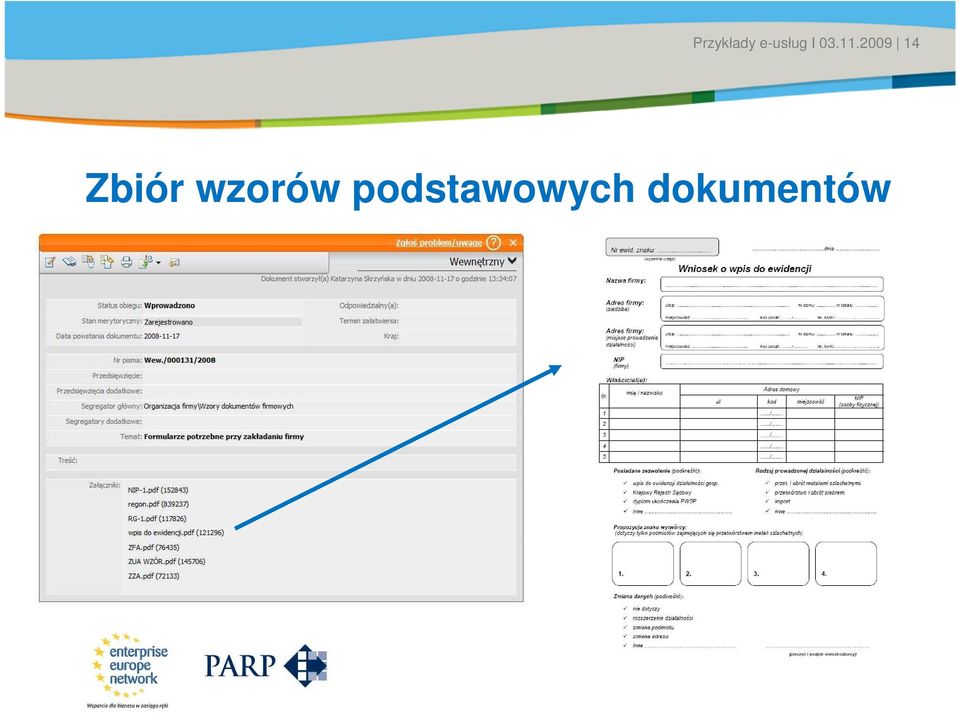The image size is (959, 713).
Task: Open attachment NIP-1.pdf
Action: click(158, 490)
